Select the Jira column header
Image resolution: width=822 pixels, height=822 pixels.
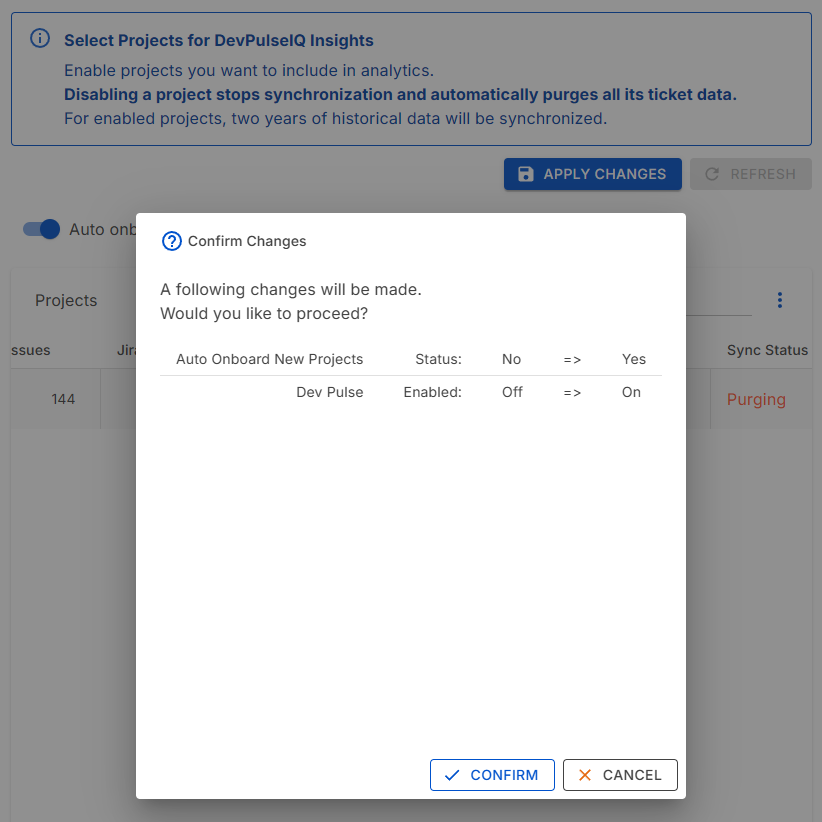(125, 350)
